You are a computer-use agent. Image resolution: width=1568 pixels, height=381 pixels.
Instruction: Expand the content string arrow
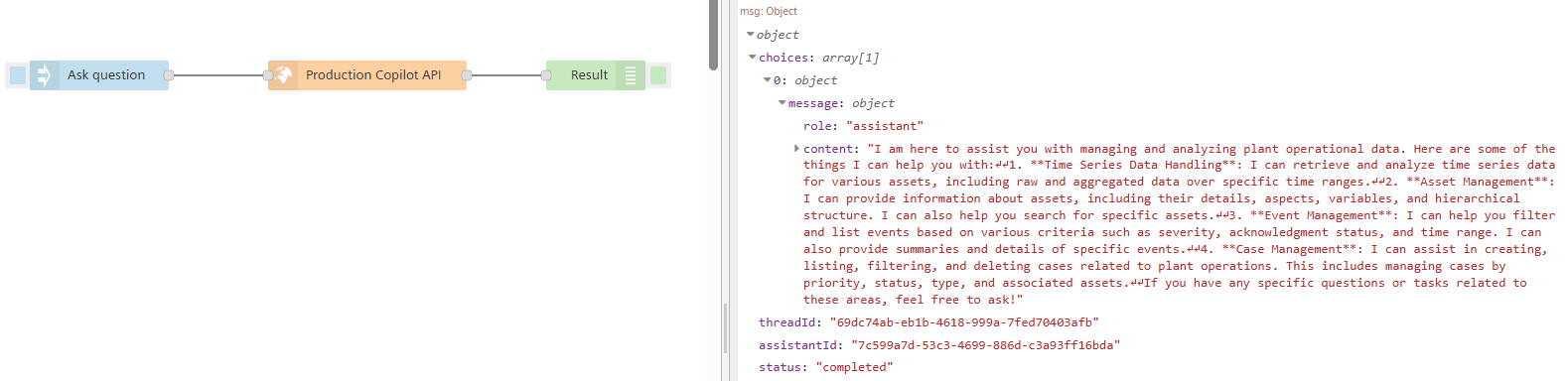(796, 149)
